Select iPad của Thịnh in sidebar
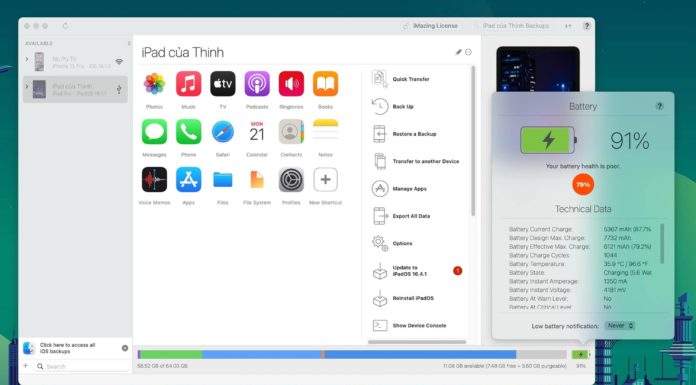Image resolution: width=696 pixels, height=385 pixels. (x=75, y=89)
